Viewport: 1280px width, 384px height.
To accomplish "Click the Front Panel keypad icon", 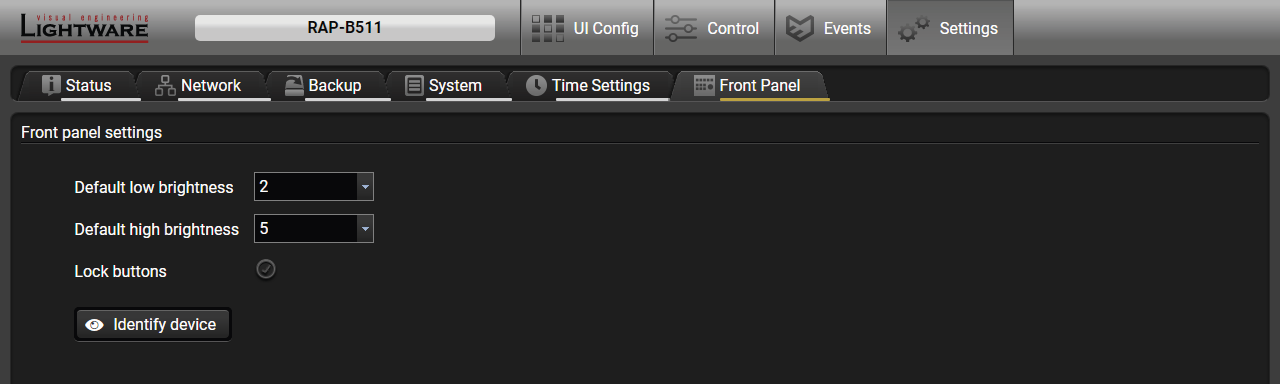I will click(x=704, y=86).
